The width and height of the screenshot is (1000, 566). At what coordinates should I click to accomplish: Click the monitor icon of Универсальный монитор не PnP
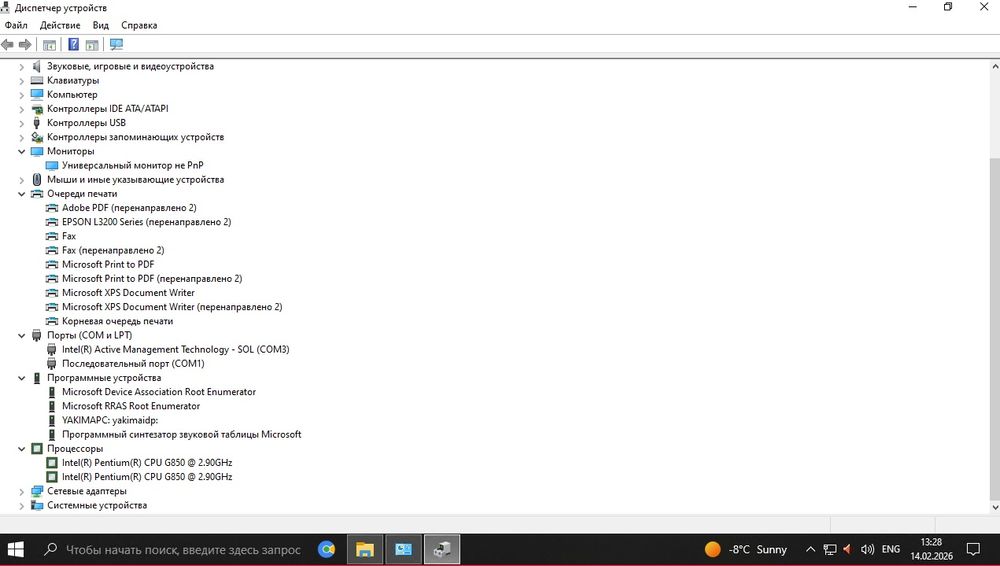[52, 166]
